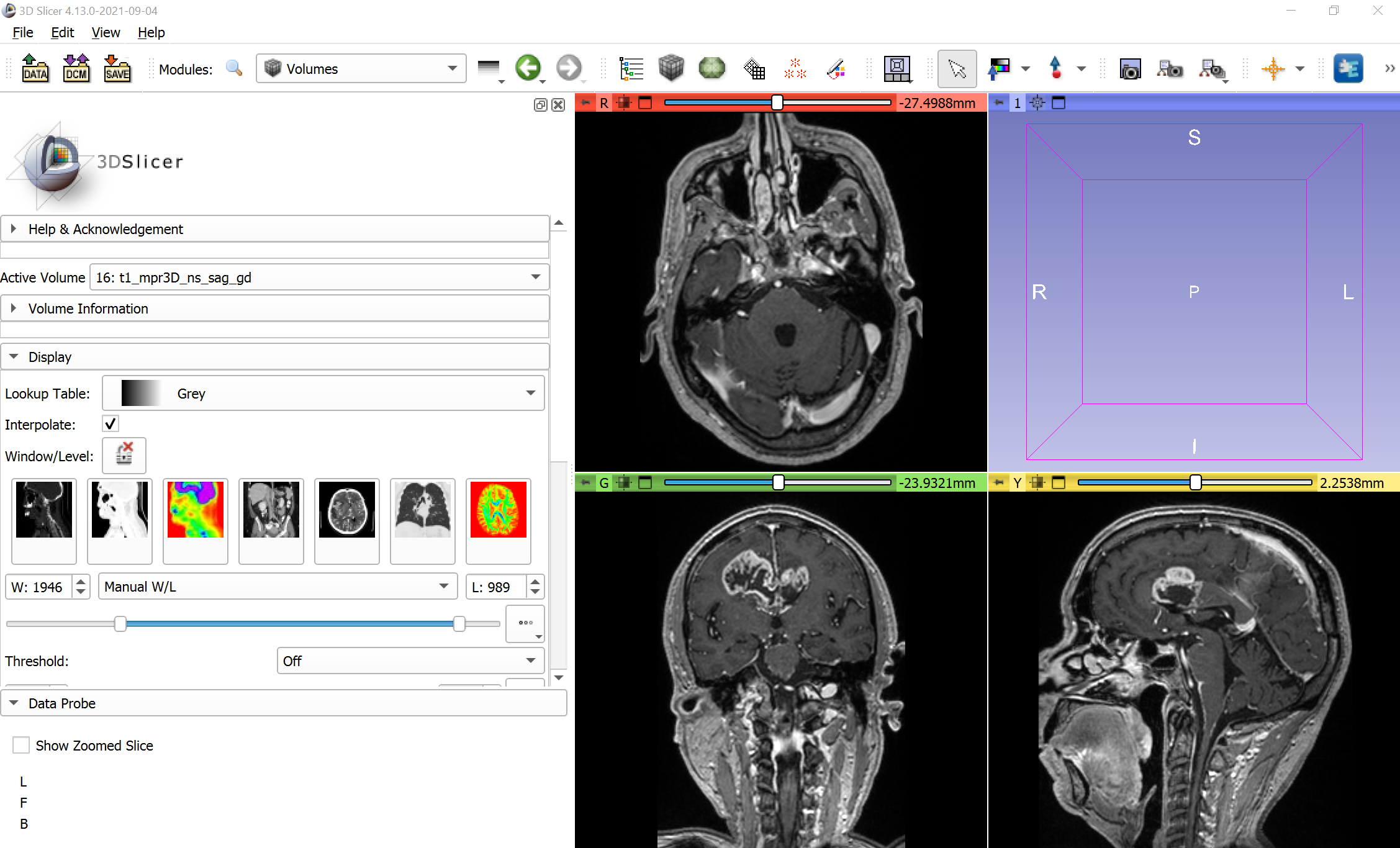Capture a screenshot with camera icon
The height and width of the screenshot is (848, 1400).
pos(1130,68)
